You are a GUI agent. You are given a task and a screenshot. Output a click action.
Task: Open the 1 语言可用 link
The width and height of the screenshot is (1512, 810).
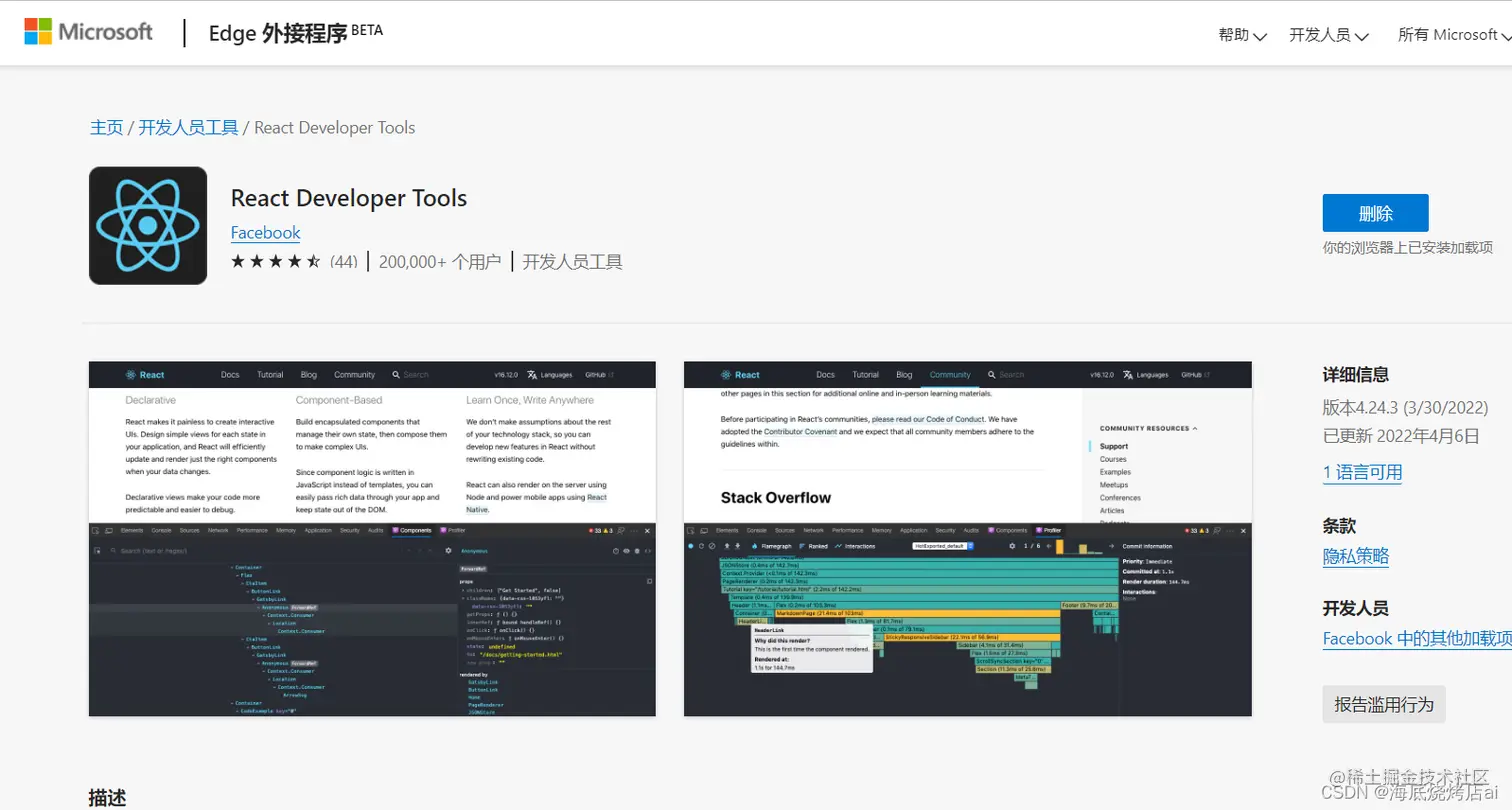(1362, 473)
